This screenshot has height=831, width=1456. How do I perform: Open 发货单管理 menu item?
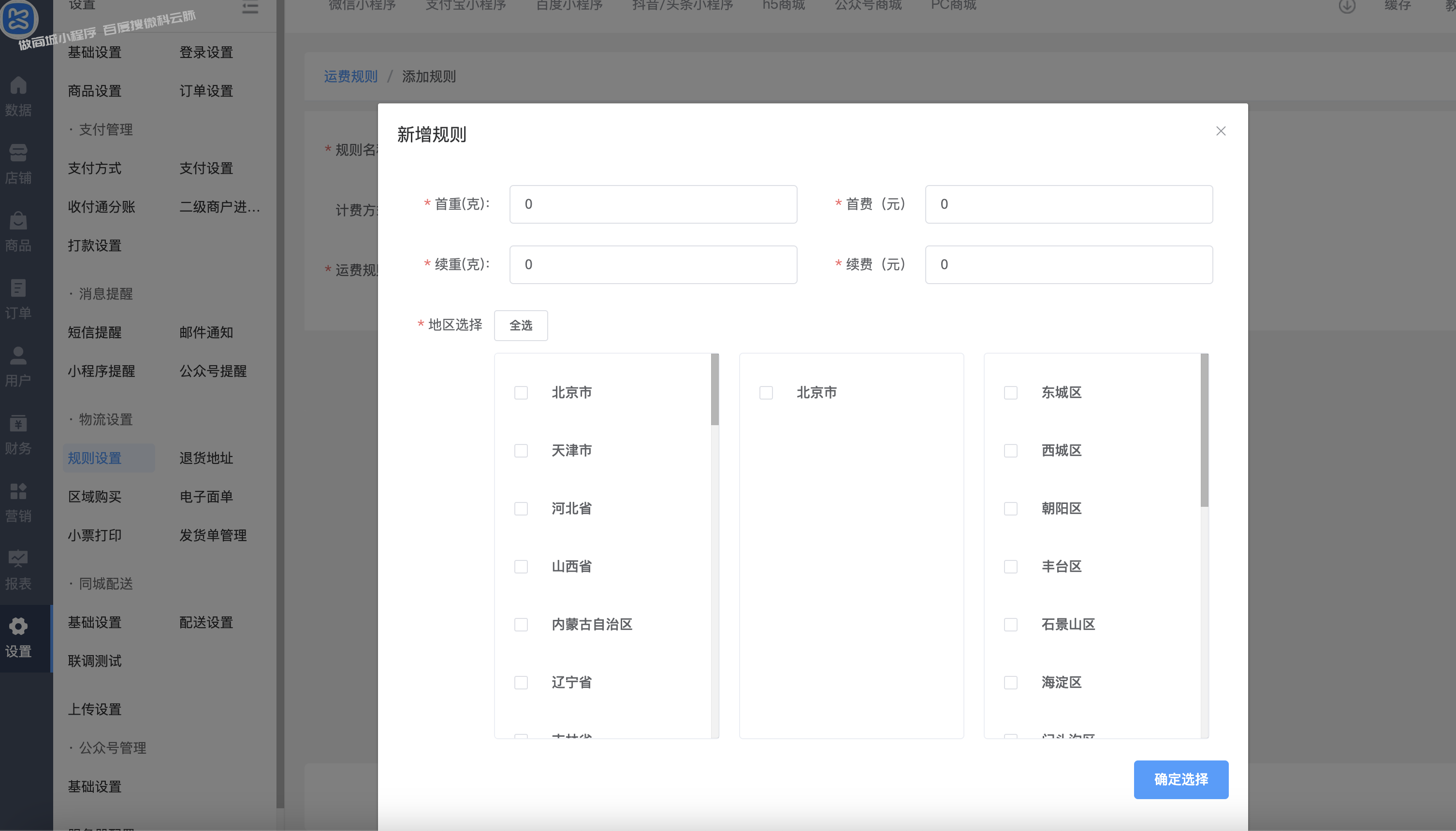click(213, 536)
